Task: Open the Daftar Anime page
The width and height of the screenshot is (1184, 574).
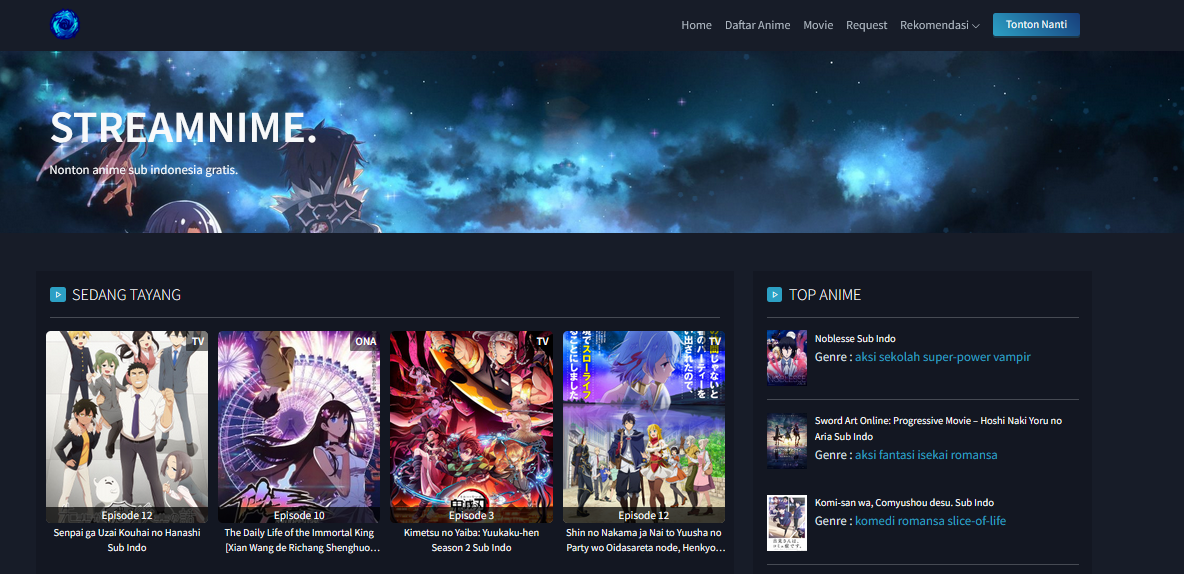Action: tap(757, 25)
